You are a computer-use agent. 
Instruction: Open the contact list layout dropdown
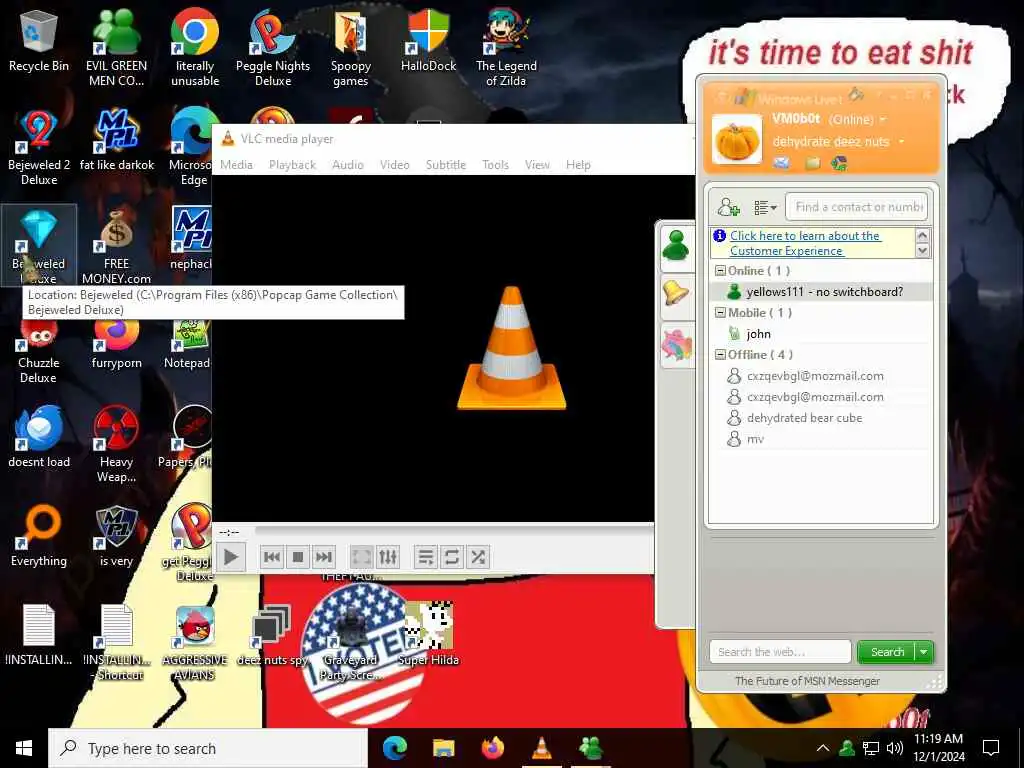(x=765, y=208)
